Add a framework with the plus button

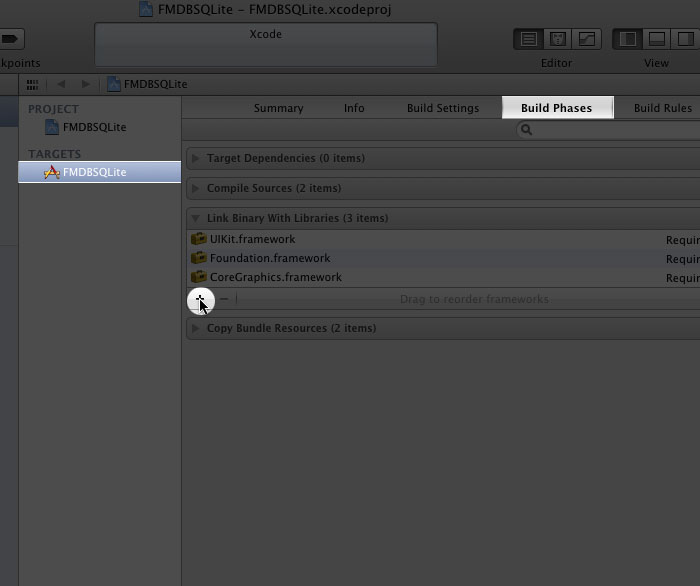200,299
